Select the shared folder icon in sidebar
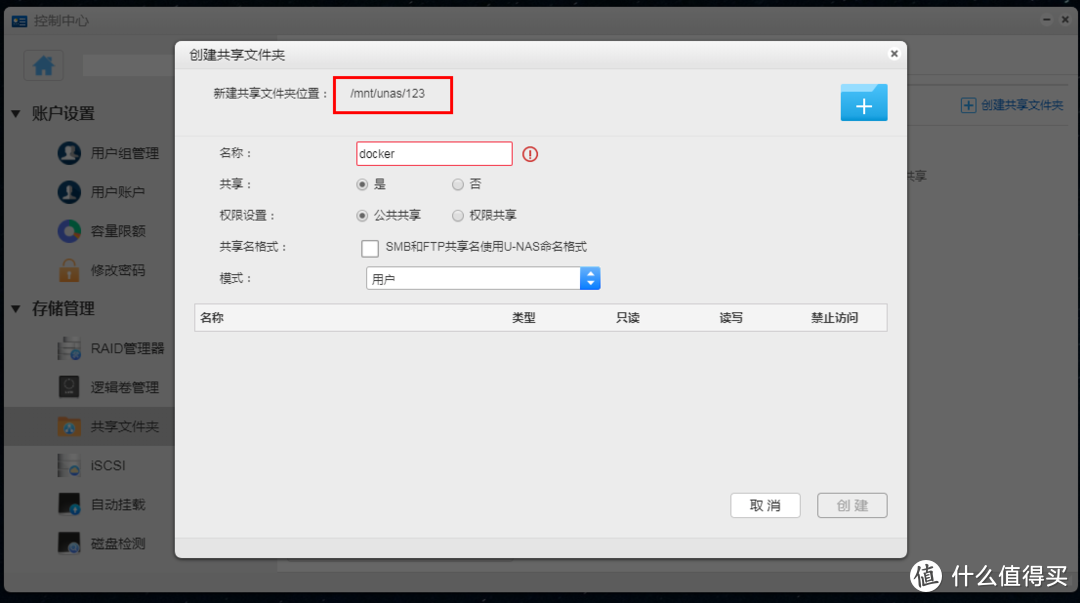 point(69,427)
